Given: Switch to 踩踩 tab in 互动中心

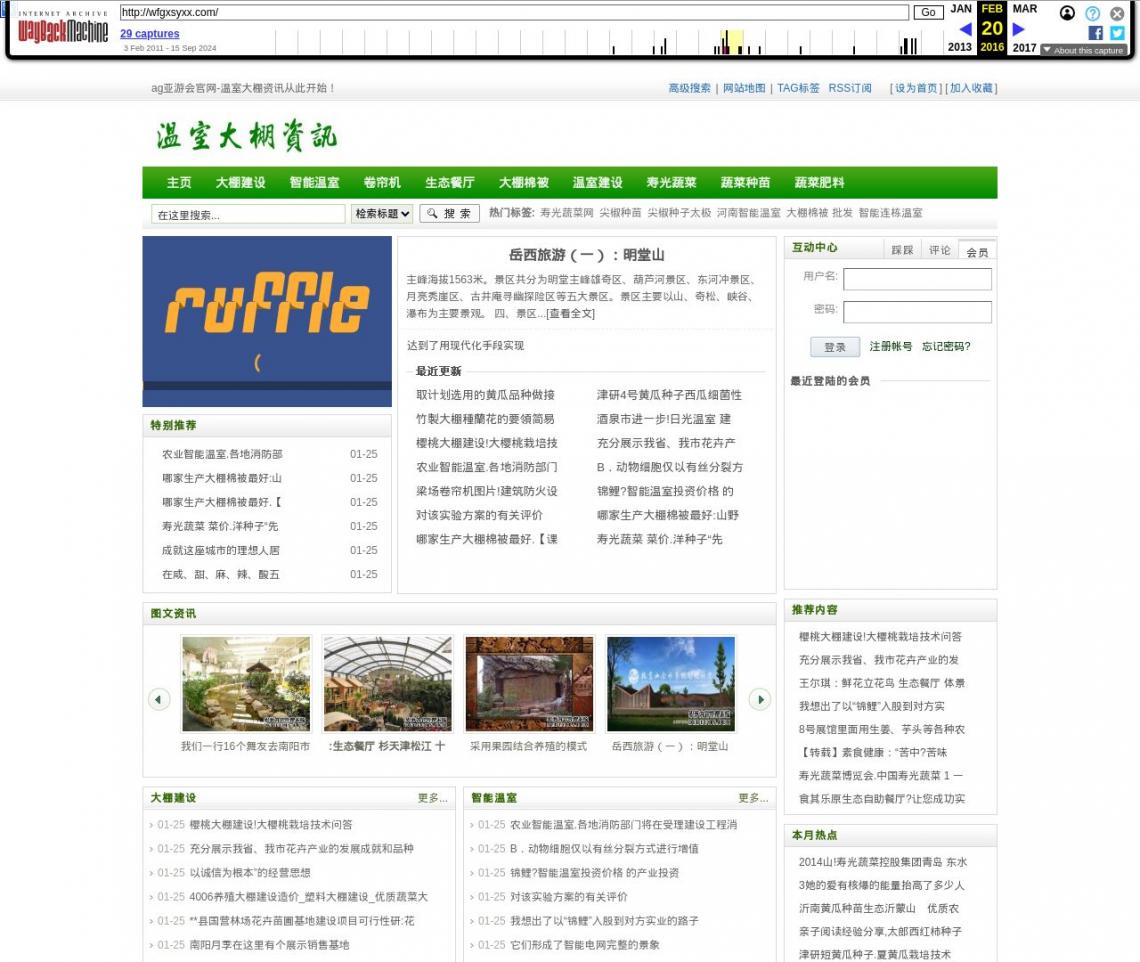Looking at the screenshot, I should 902,250.
